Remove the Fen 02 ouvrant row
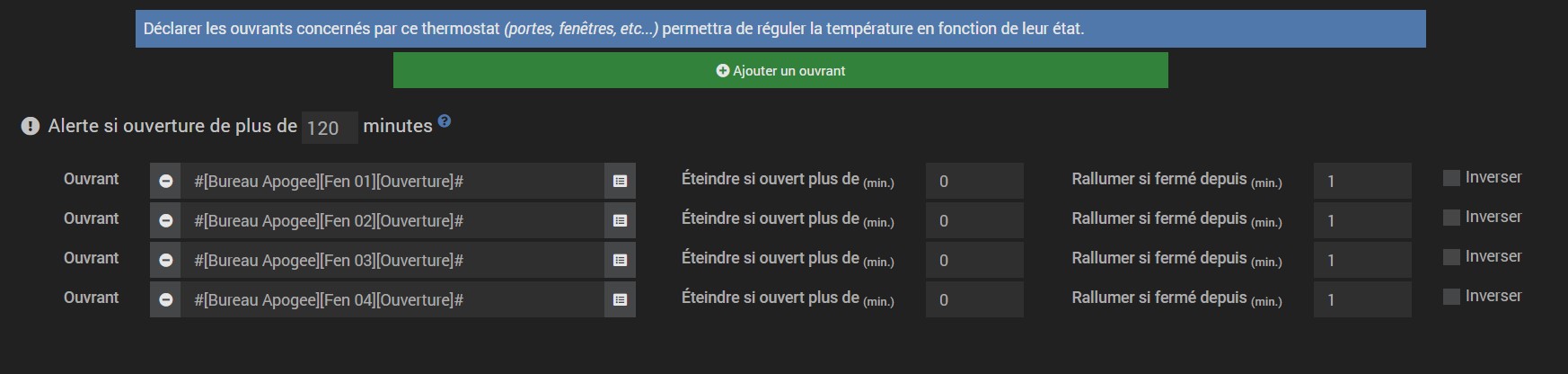This screenshot has height=374, width=1568. click(166, 220)
